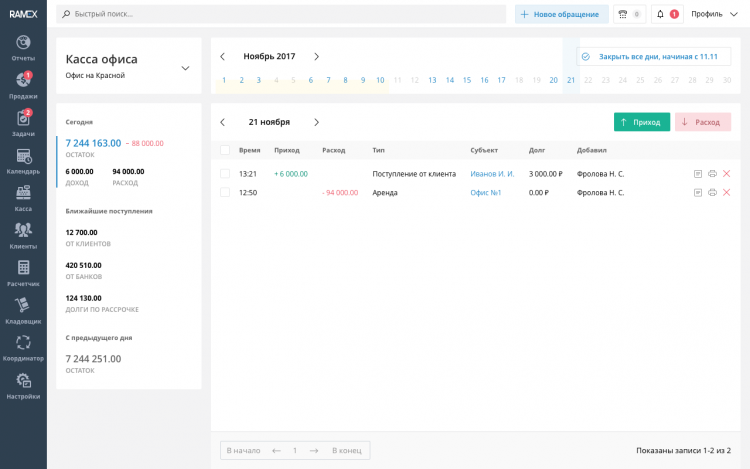Open the Расчетчик calculator in sidebar
Viewport: 750px width, 469px height.
pos(23,273)
